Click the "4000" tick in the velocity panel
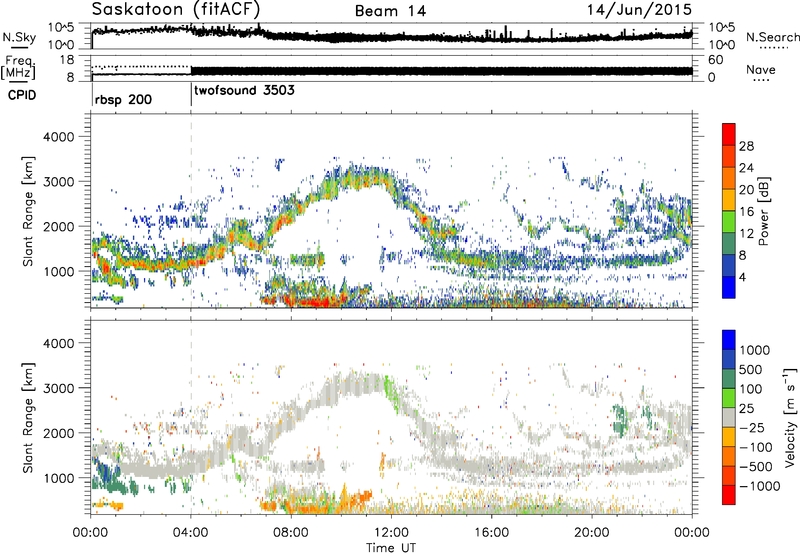The height and width of the screenshot is (554, 800). pos(58,343)
